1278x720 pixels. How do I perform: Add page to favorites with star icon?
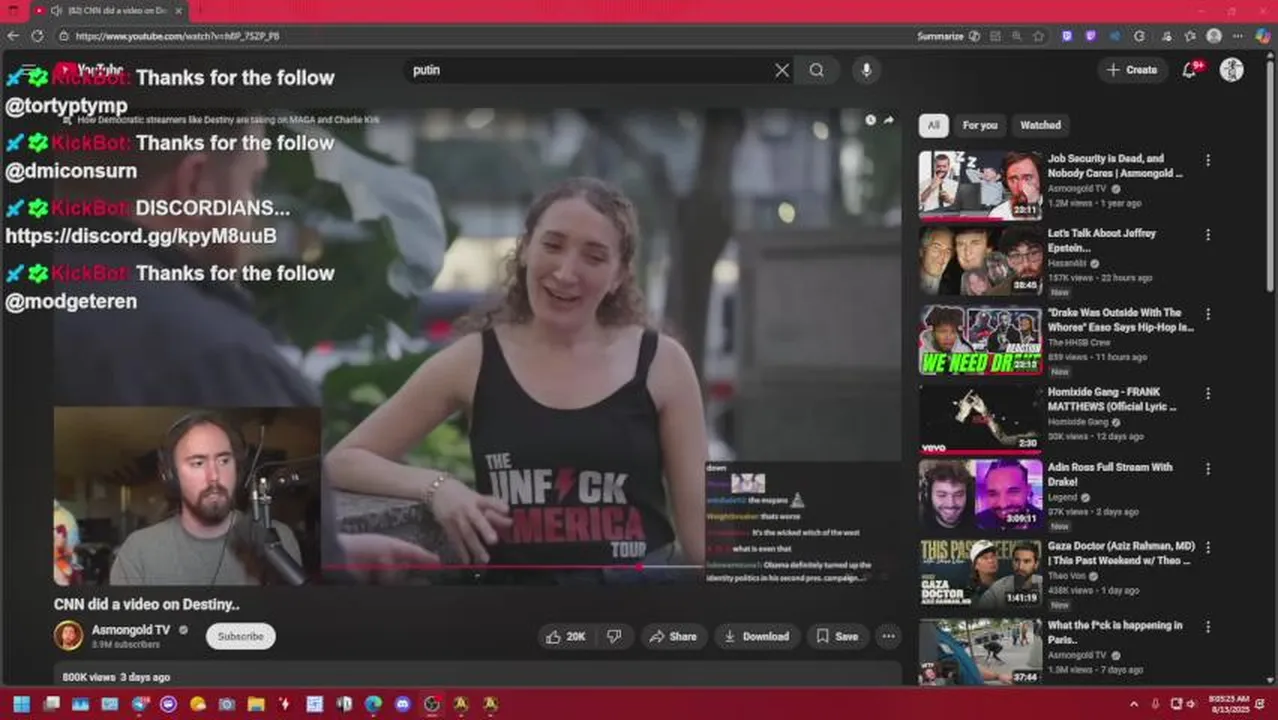point(1039,36)
